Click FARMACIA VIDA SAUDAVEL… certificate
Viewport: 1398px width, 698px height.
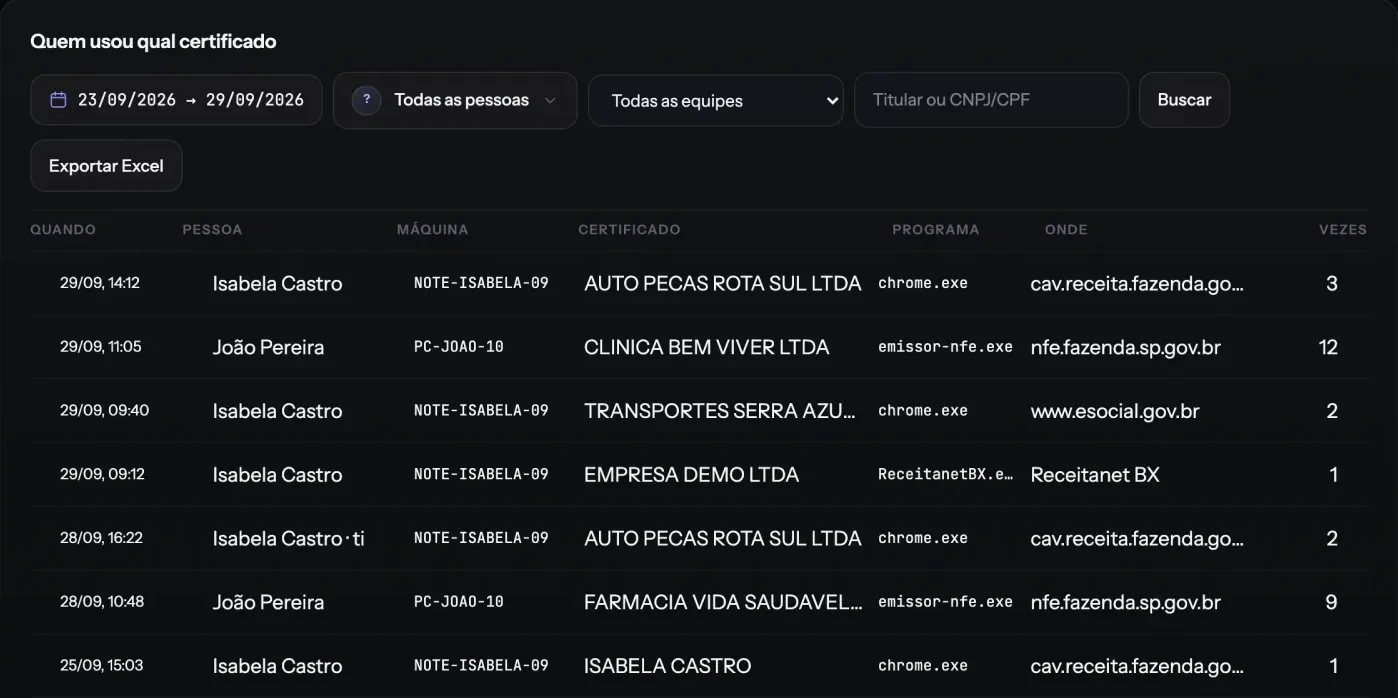(x=723, y=603)
